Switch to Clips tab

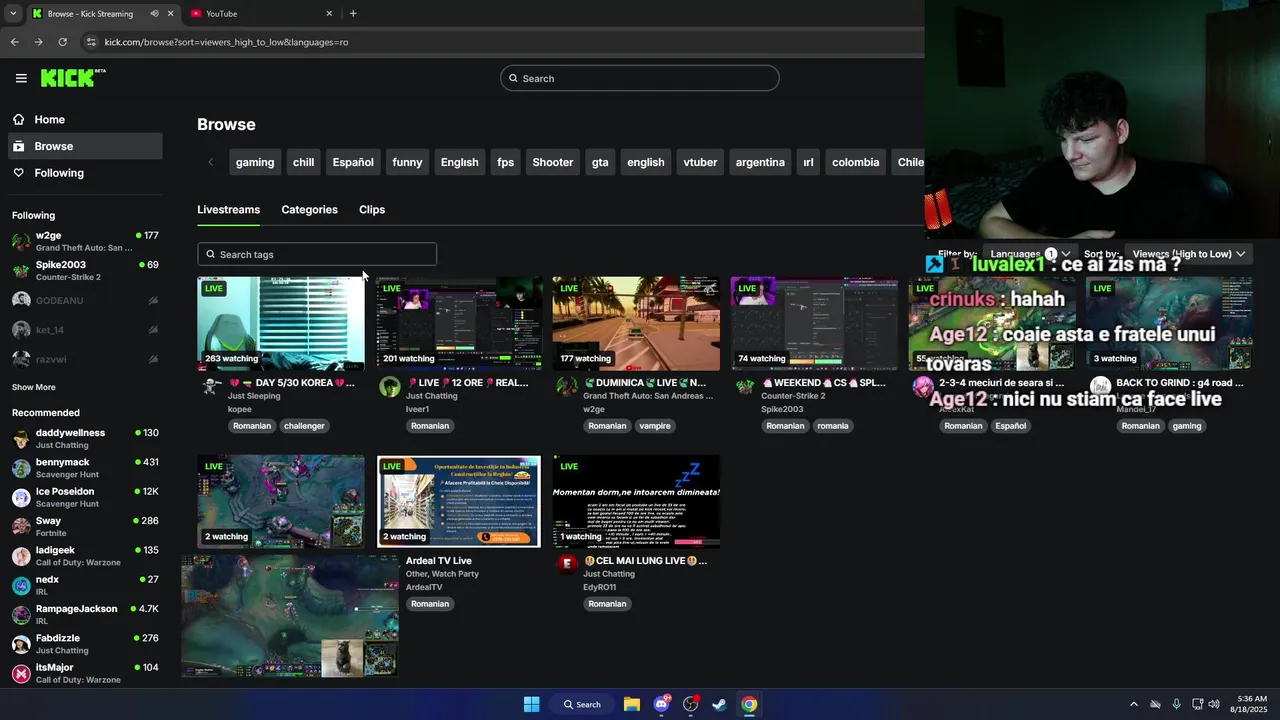point(372,210)
